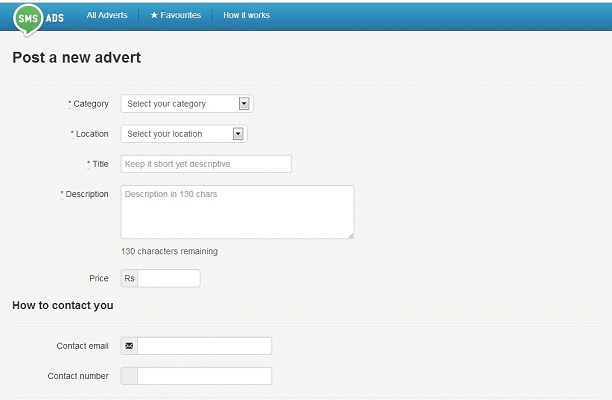Click inside the Description text area
This screenshot has height=400, width=612.
[237, 212]
